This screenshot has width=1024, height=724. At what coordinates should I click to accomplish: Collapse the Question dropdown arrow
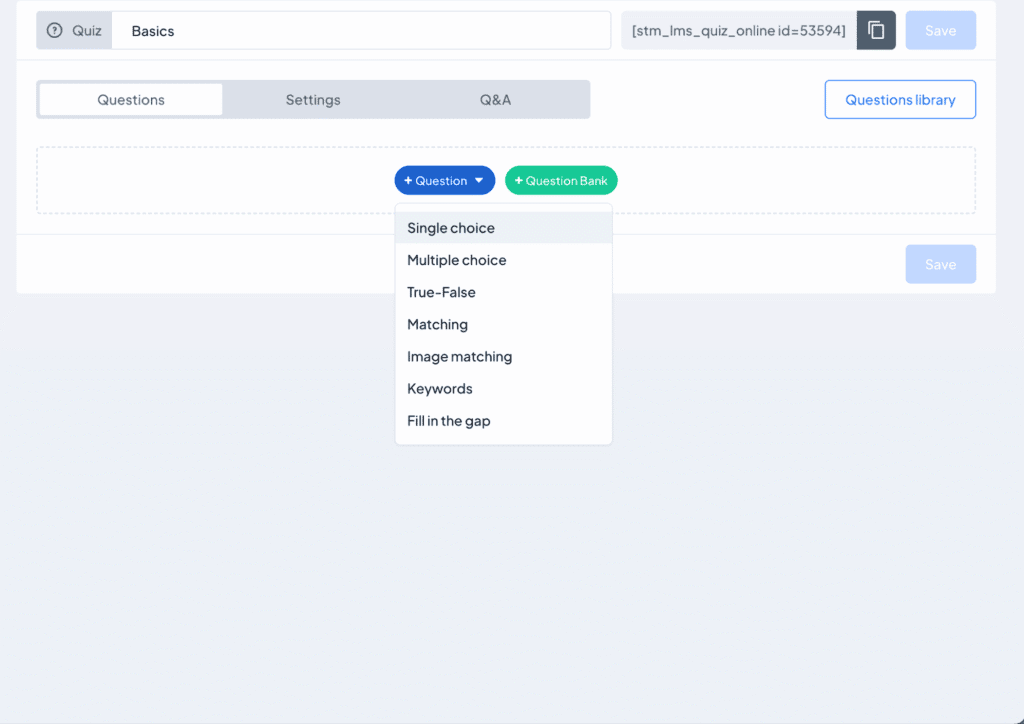point(479,181)
